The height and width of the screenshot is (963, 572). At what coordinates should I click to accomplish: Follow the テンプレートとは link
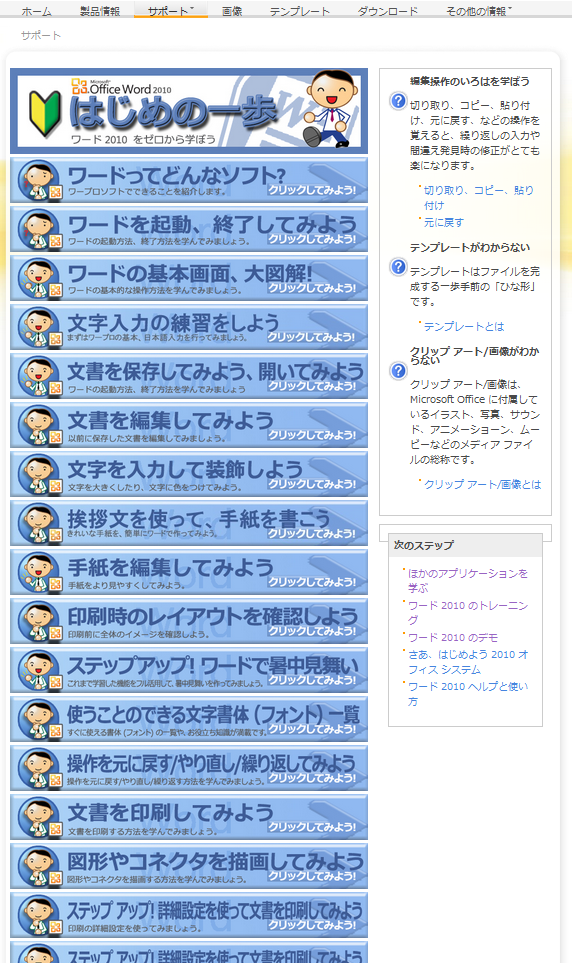(x=464, y=326)
